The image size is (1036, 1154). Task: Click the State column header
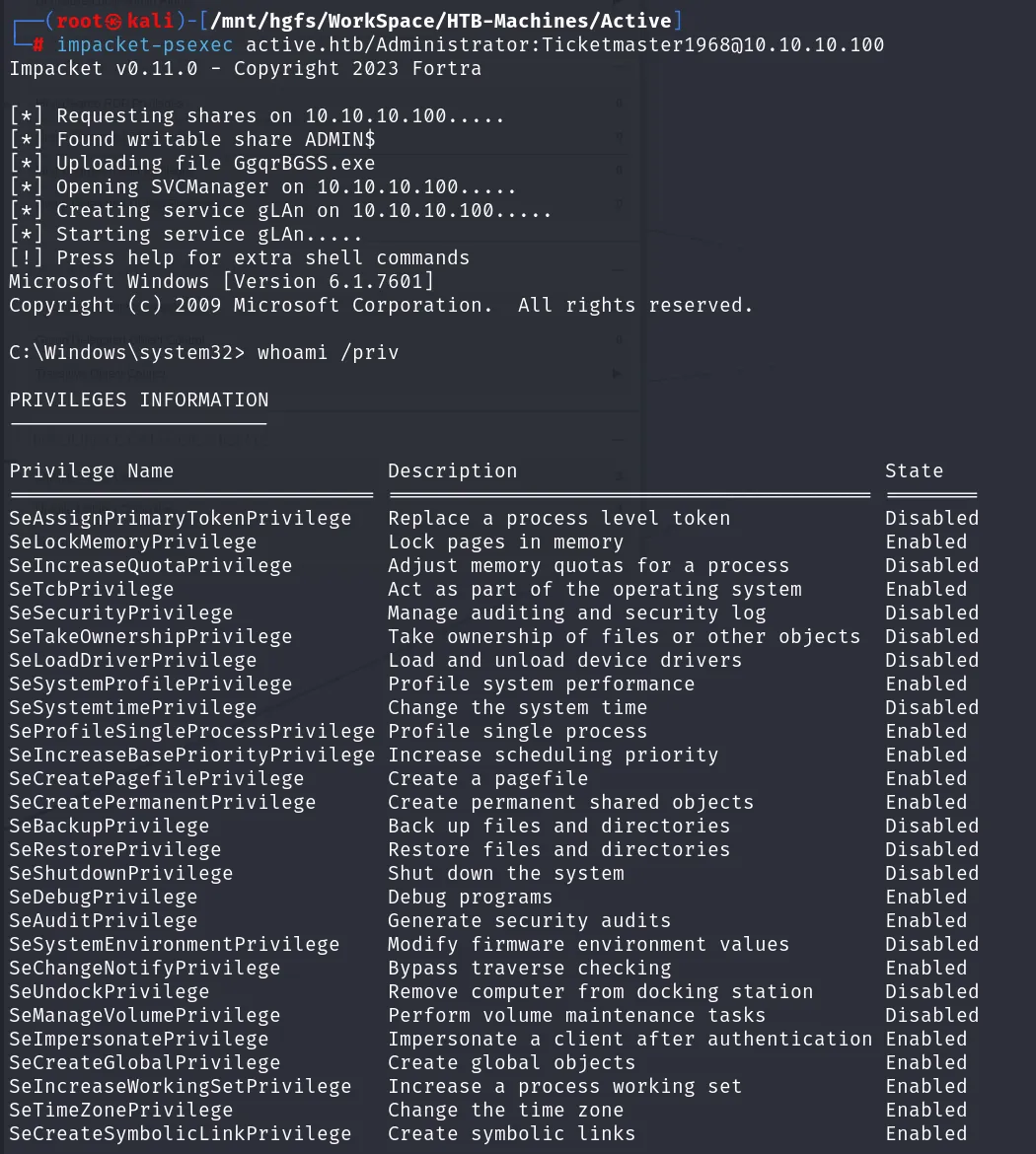coord(914,471)
